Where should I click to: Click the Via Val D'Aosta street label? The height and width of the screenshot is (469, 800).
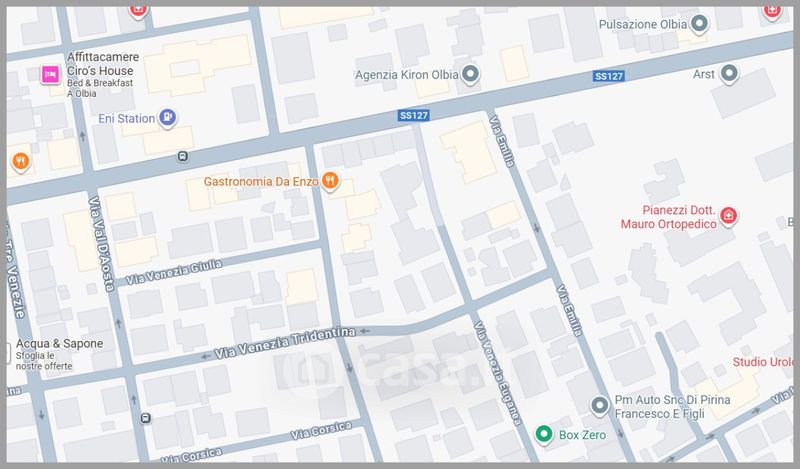101,244
